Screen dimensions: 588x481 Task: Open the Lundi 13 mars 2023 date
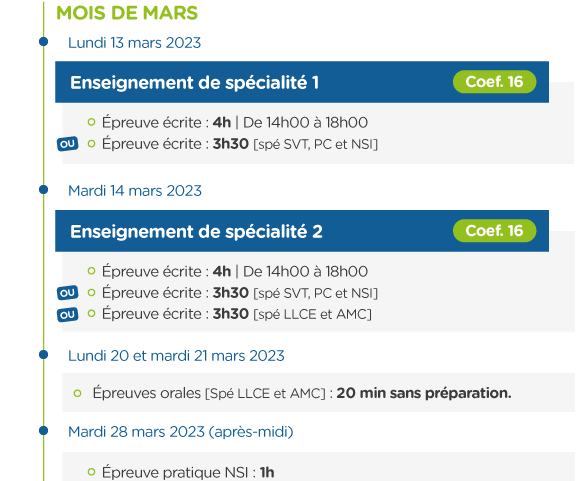pyautogui.click(x=134, y=43)
